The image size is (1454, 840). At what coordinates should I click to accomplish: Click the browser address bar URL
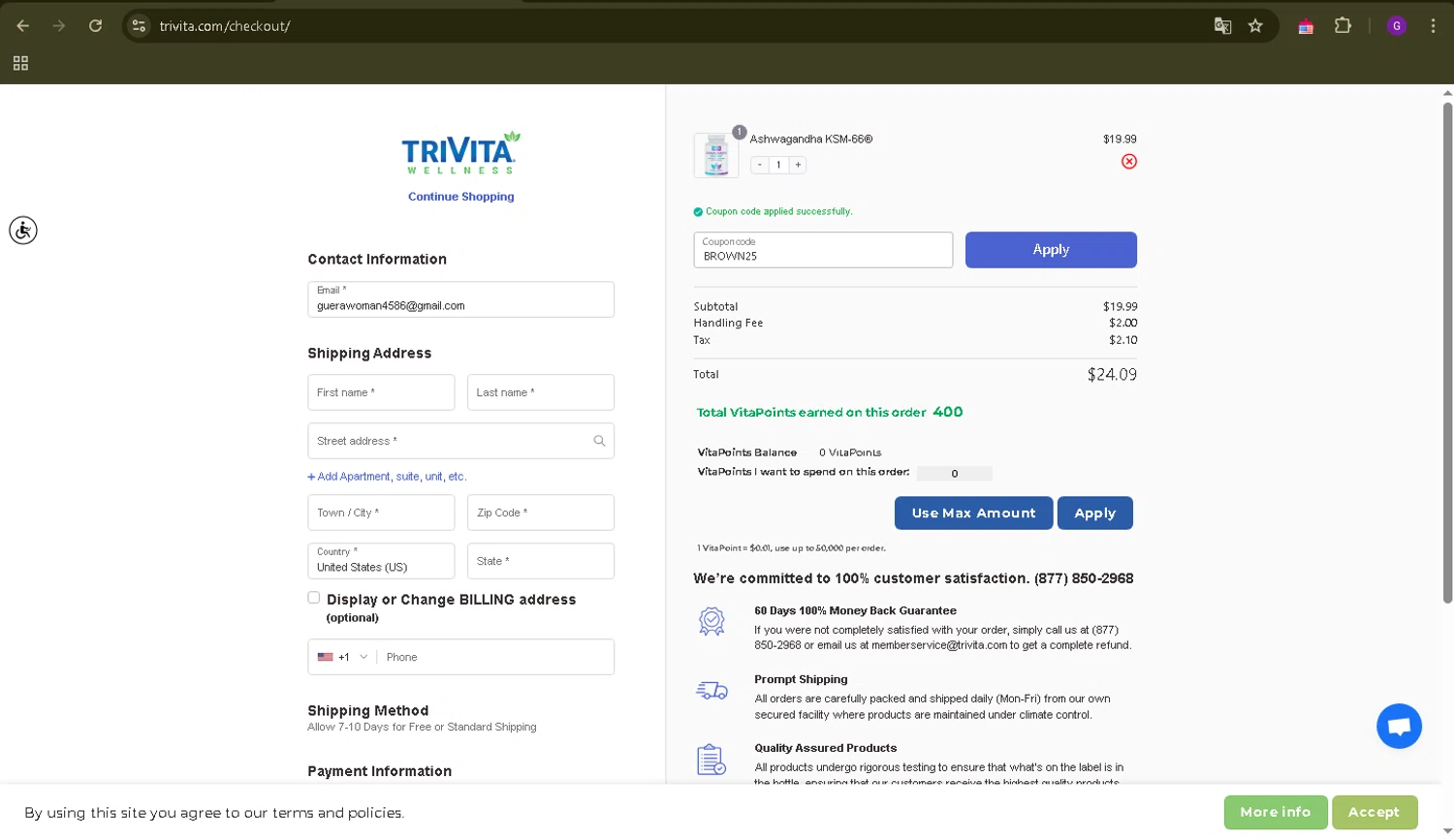[x=225, y=26]
